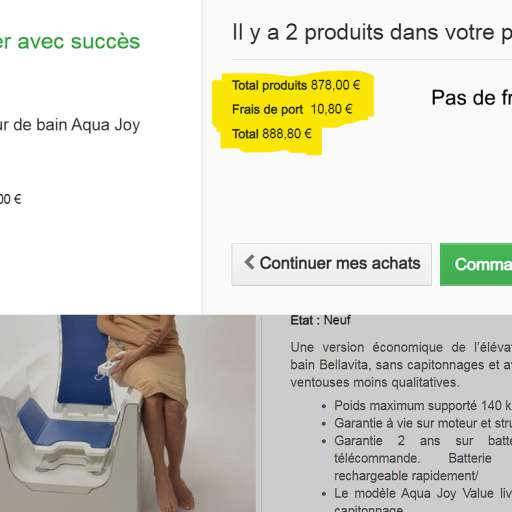Click the 'Il y a 2 produits' heading
Screen dimensions: 512x512
click(372, 33)
